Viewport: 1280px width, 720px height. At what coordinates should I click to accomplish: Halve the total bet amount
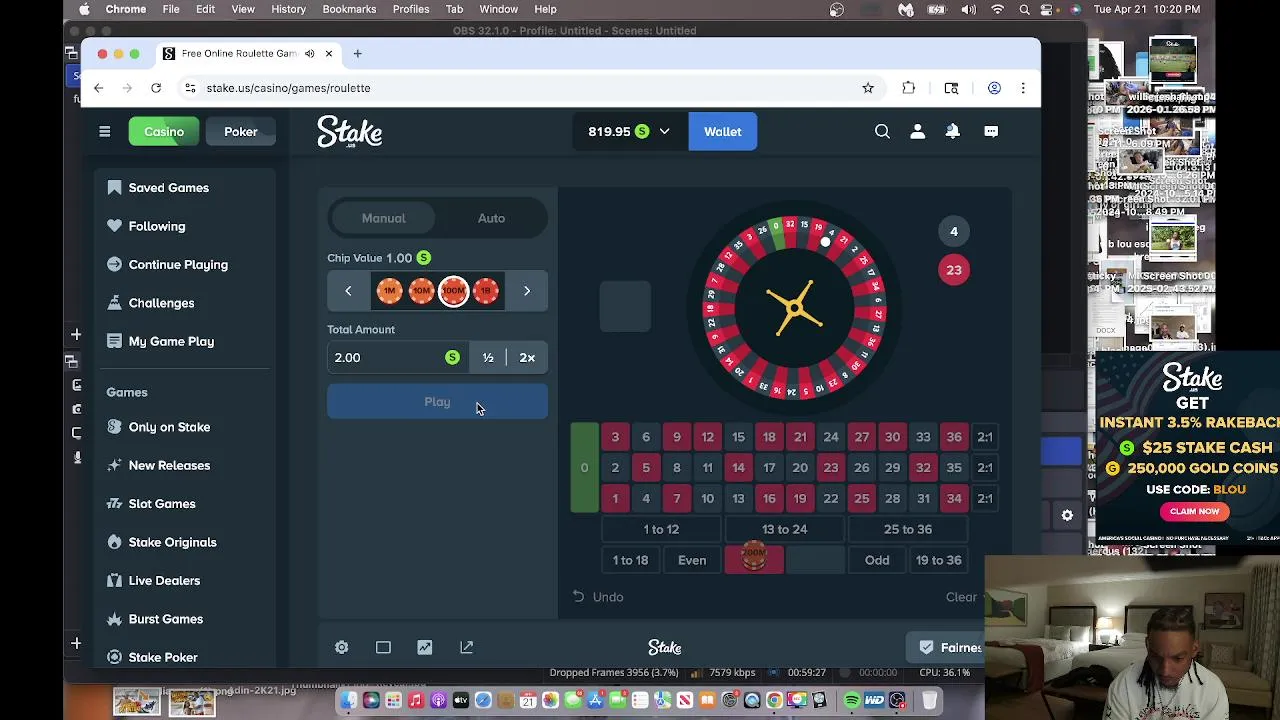click(488, 358)
